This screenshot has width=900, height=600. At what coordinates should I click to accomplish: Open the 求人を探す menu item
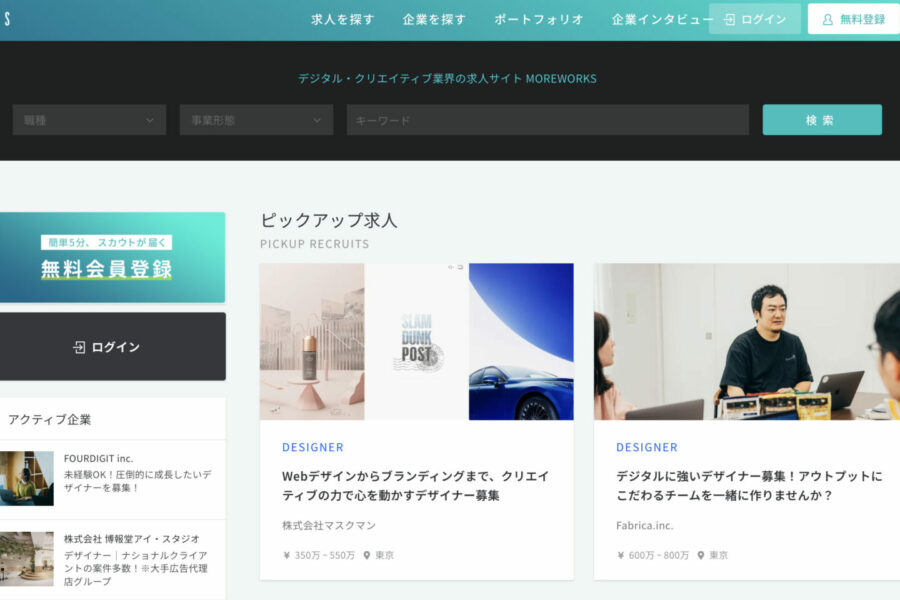(342, 19)
